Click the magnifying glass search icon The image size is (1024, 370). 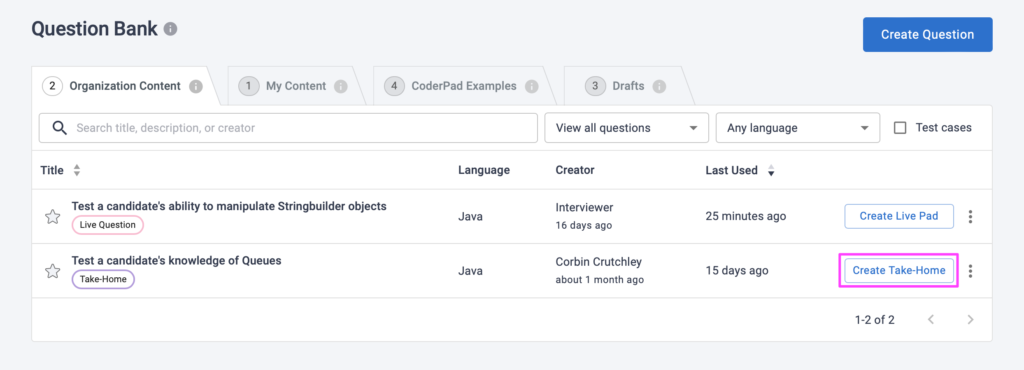point(59,128)
